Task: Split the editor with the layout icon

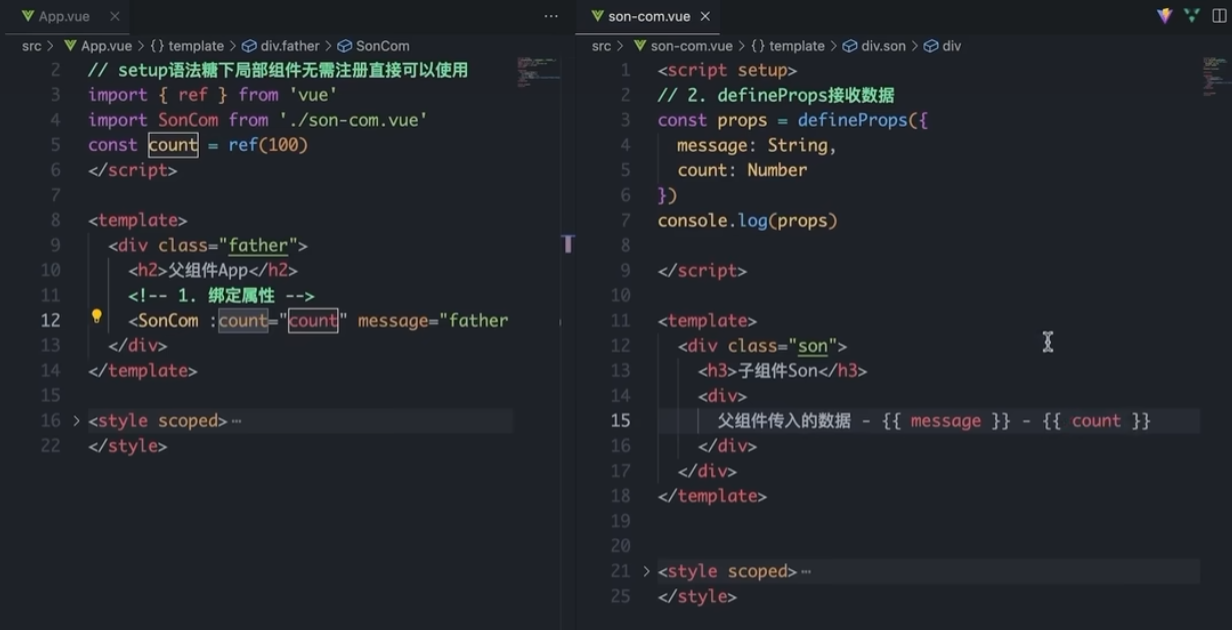Action: [x=1219, y=16]
